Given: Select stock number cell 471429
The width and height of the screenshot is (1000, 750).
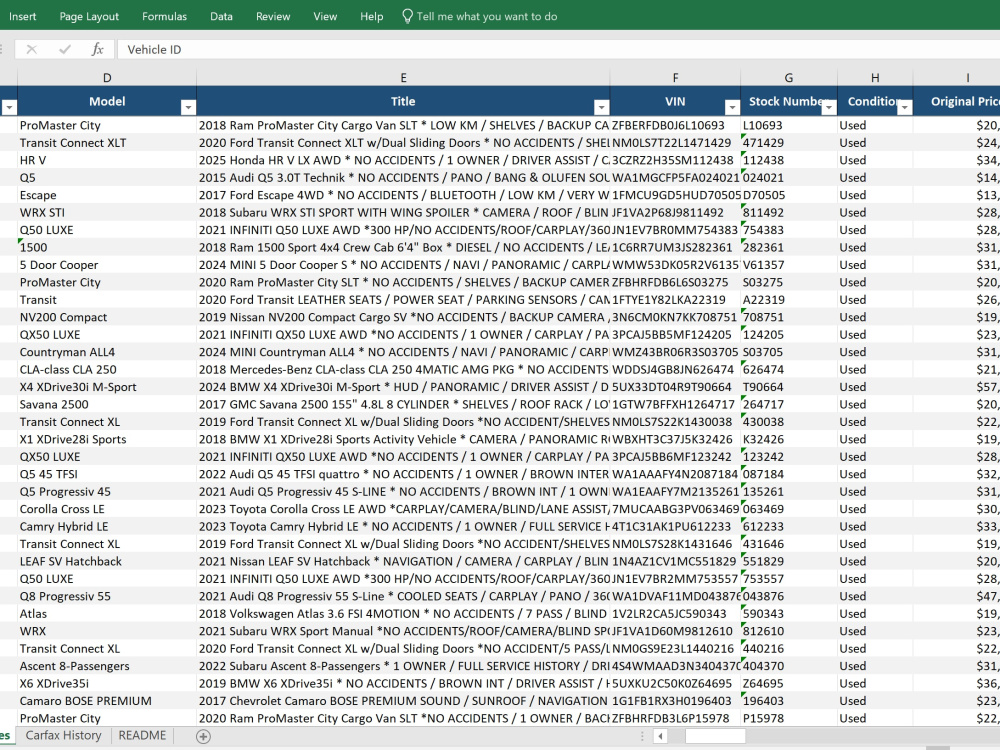Looking at the screenshot, I should (789, 143).
